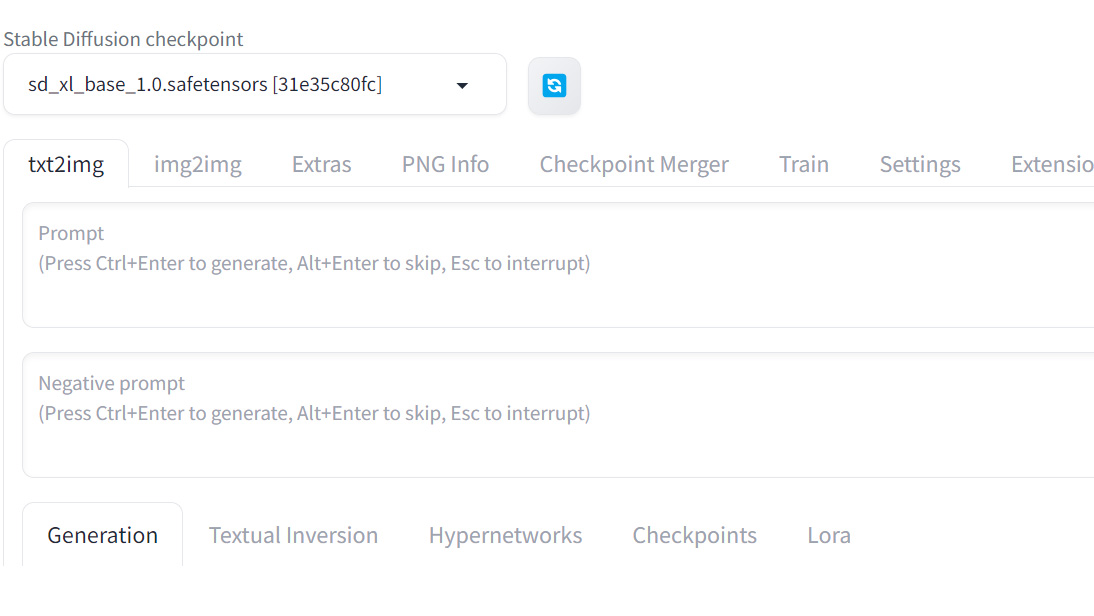The width and height of the screenshot is (1094, 616).
Task: Switch to the Hypernetworks sub-tab
Action: [505, 535]
